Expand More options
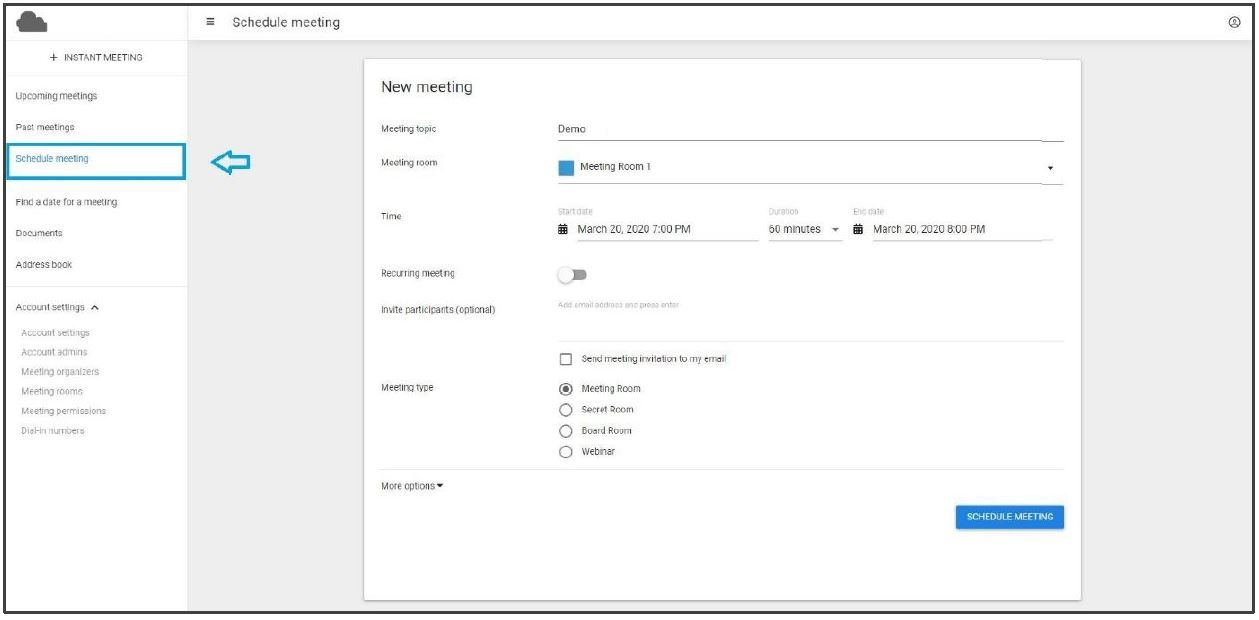The width and height of the screenshot is (1259, 620). [412, 486]
